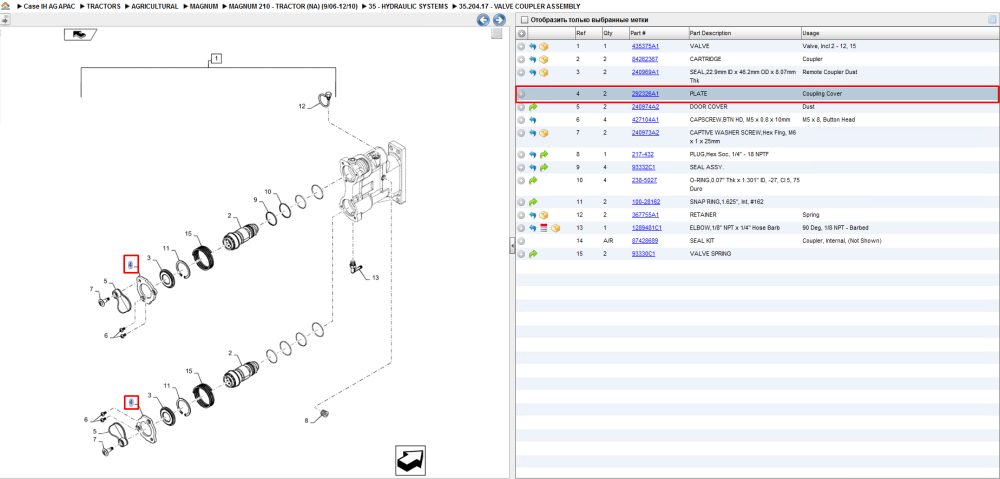The width and height of the screenshot is (1000, 479).
Task: Open part number link 93332C1
Action: [643, 167]
